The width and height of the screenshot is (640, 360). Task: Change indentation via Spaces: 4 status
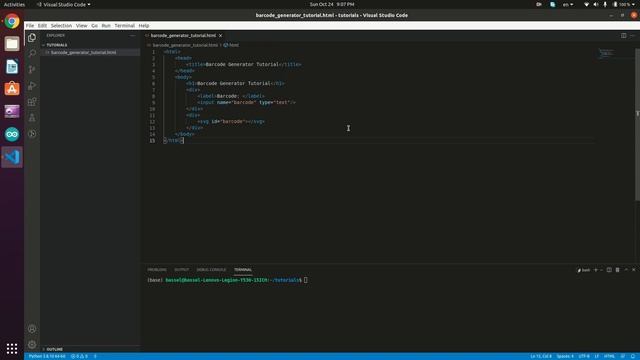565,356
